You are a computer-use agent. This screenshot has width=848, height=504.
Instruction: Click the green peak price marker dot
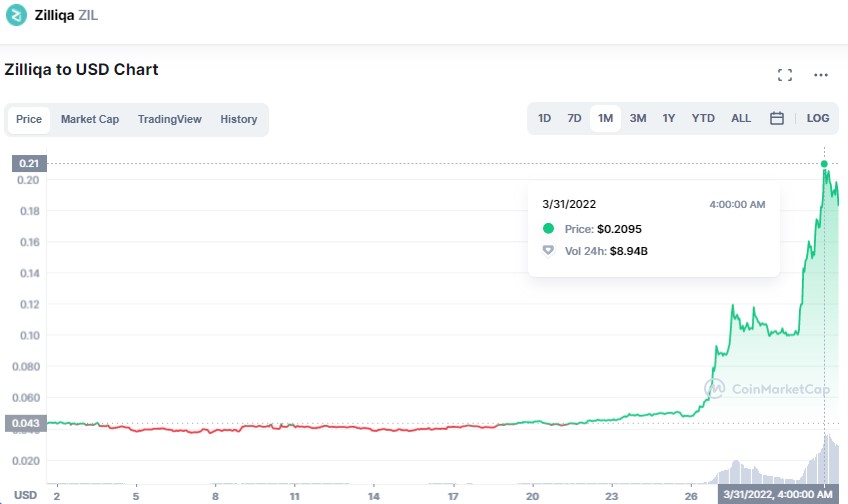pos(824,164)
